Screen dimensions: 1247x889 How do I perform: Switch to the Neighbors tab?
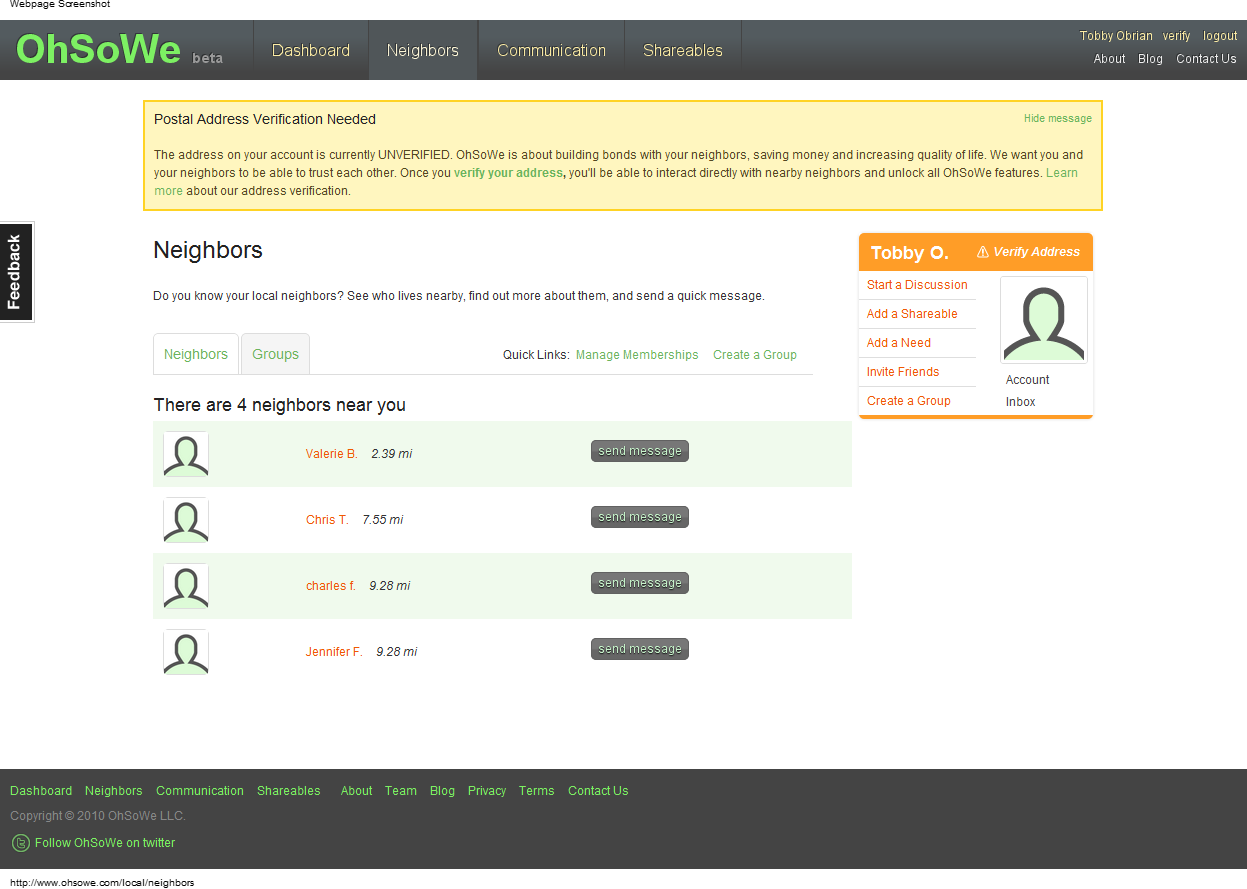196,354
